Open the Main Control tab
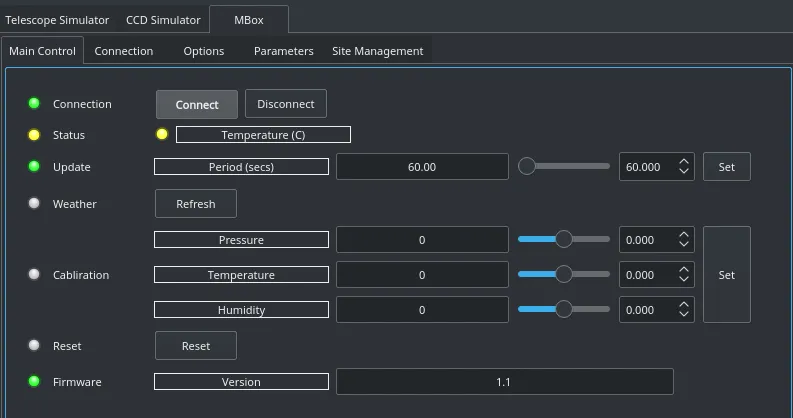This screenshot has width=793, height=418. (42, 51)
